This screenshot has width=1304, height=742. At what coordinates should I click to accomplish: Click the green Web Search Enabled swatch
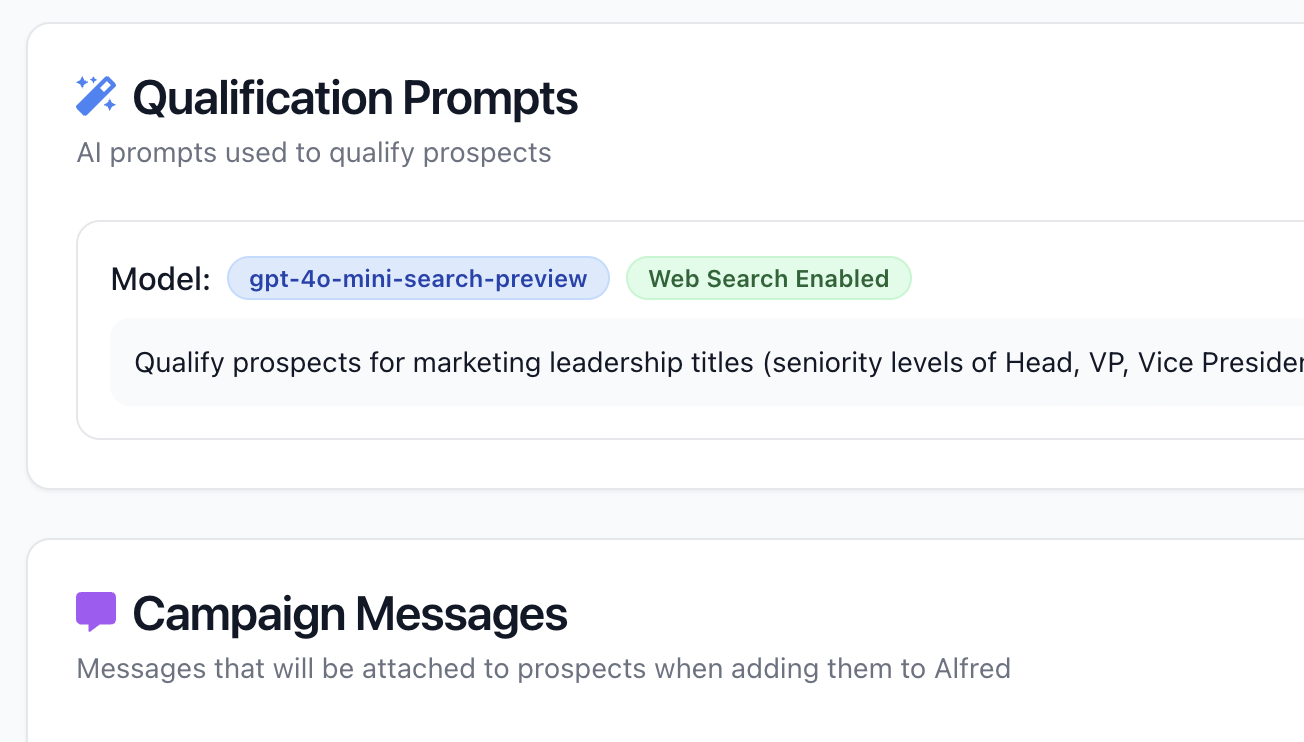click(x=768, y=278)
